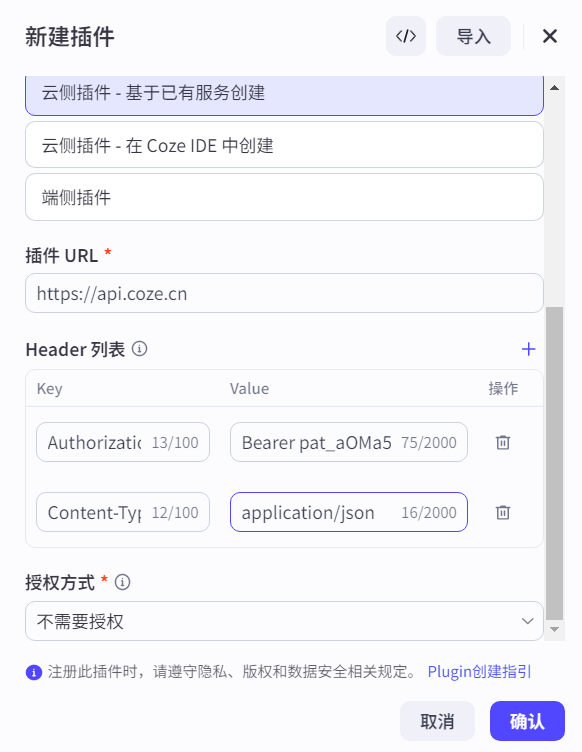Viewport: 582px width, 752px height.
Task: Open the 授权方式 dropdown
Action: (284, 621)
